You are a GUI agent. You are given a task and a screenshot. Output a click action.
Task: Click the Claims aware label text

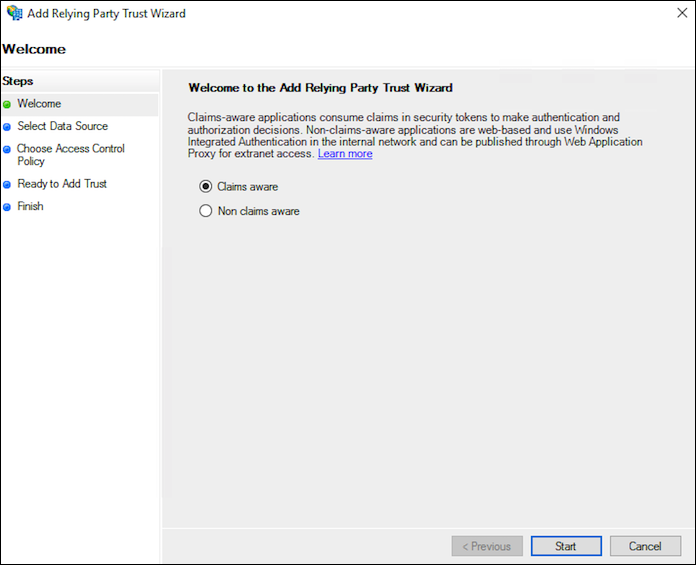(248, 187)
